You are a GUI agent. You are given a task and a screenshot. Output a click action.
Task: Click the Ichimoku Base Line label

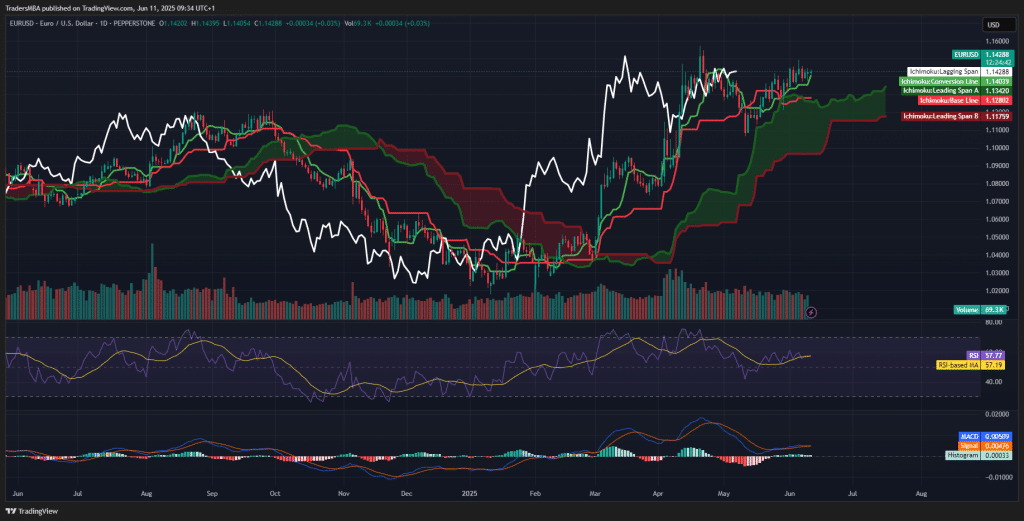[x=947, y=100]
